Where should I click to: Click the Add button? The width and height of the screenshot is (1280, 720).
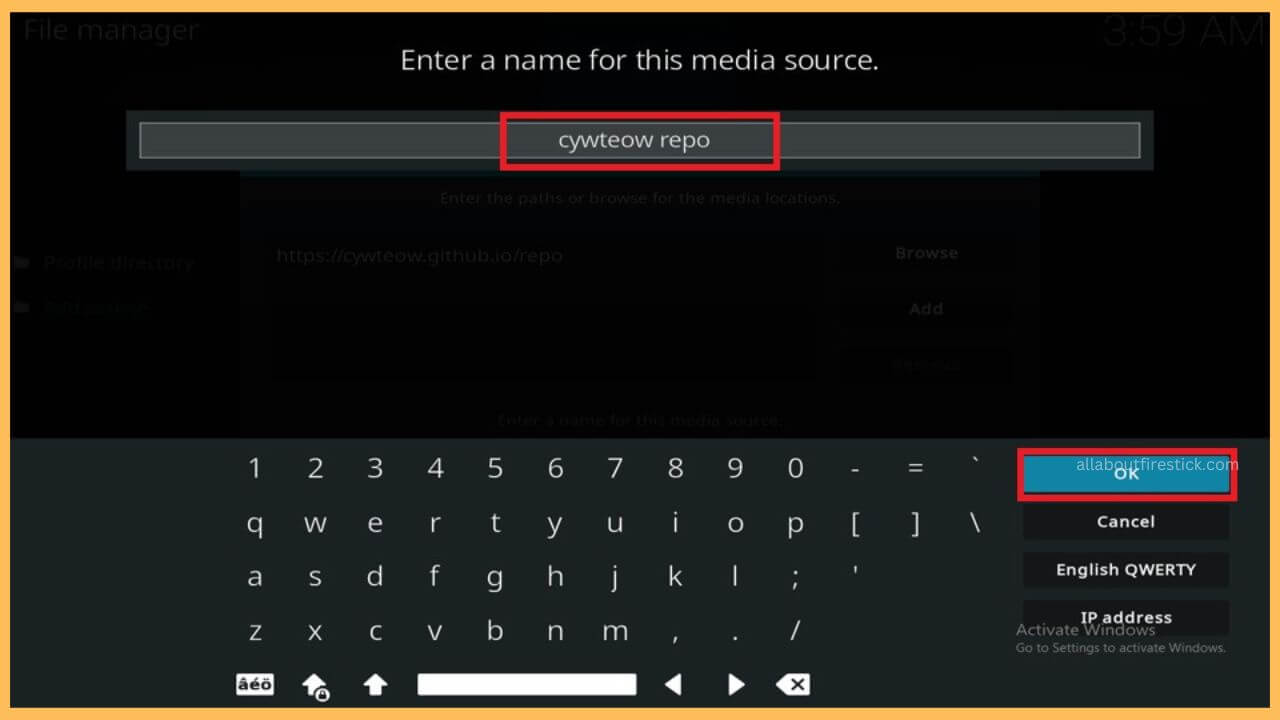[x=925, y=309]
